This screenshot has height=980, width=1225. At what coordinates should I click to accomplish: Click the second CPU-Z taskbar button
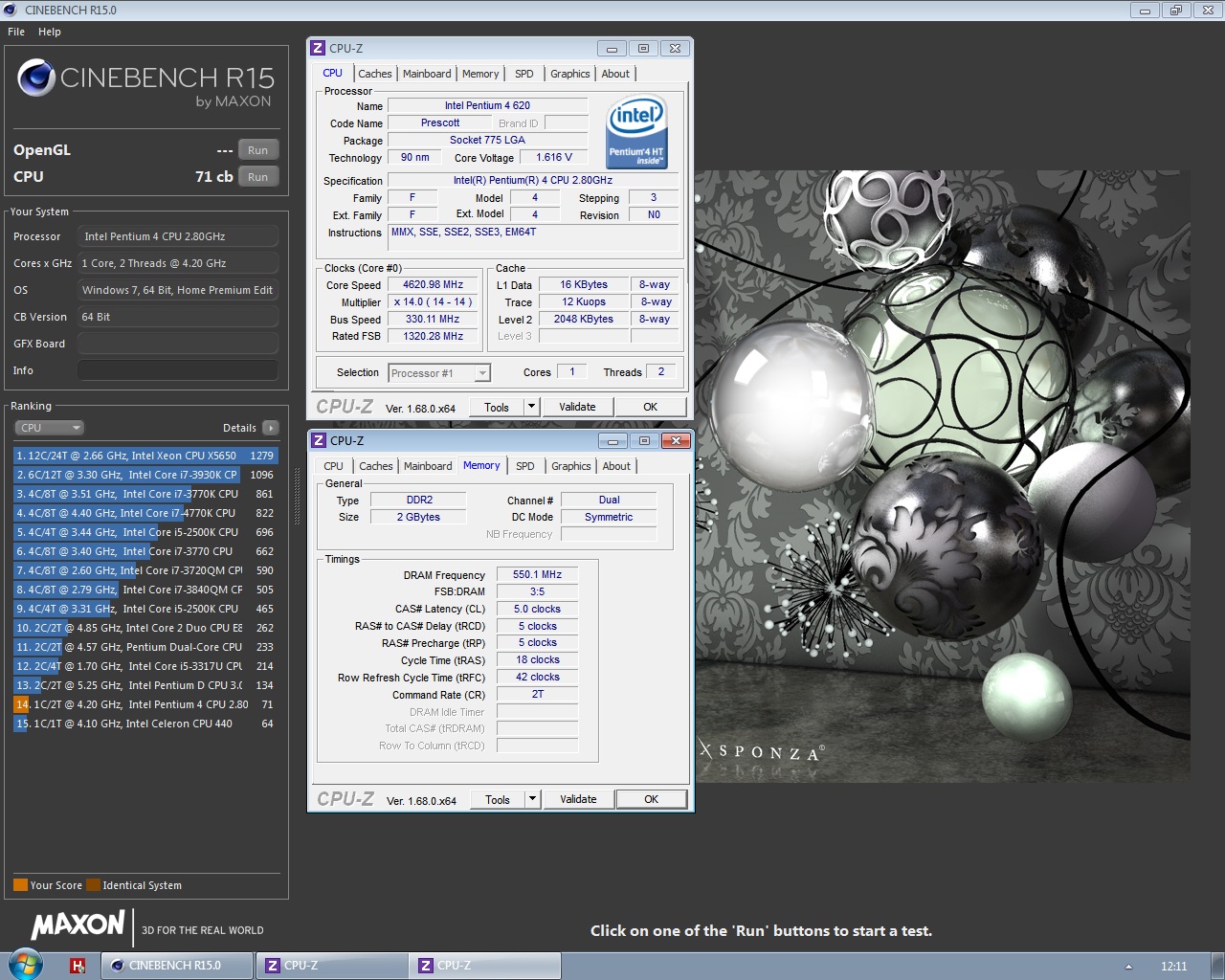484,966
